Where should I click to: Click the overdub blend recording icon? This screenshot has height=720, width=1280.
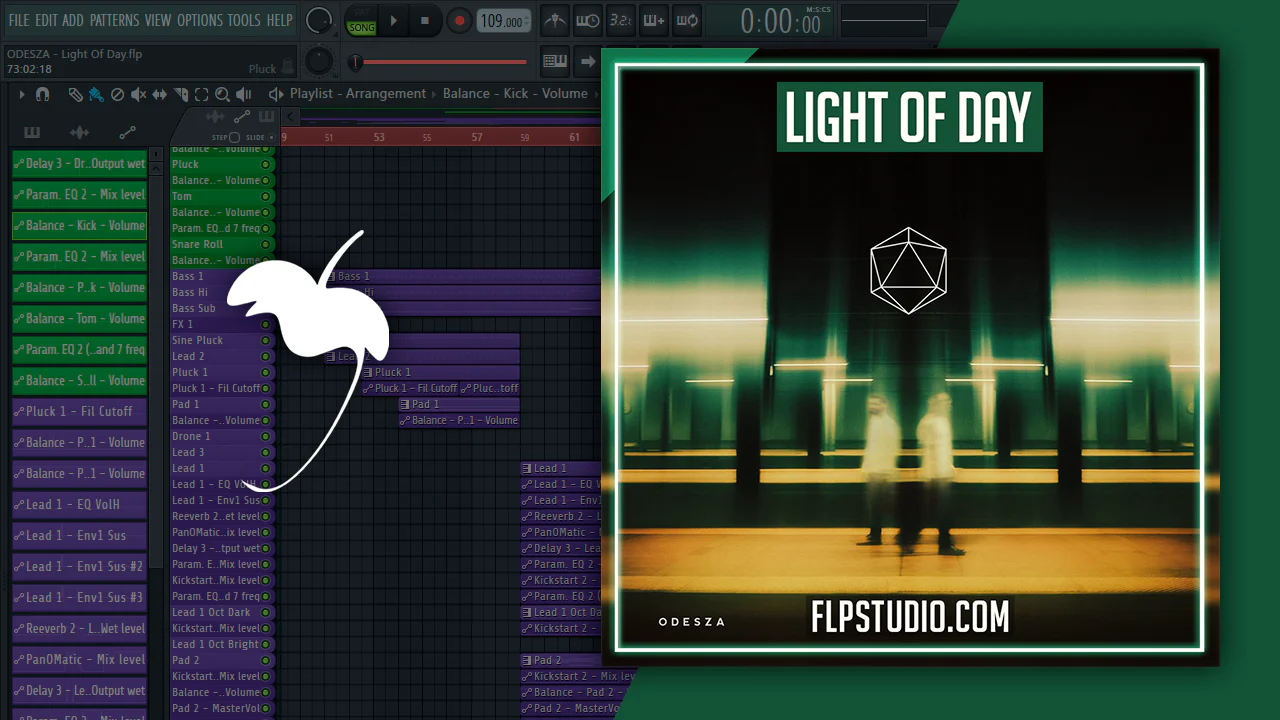click(653, 20)
